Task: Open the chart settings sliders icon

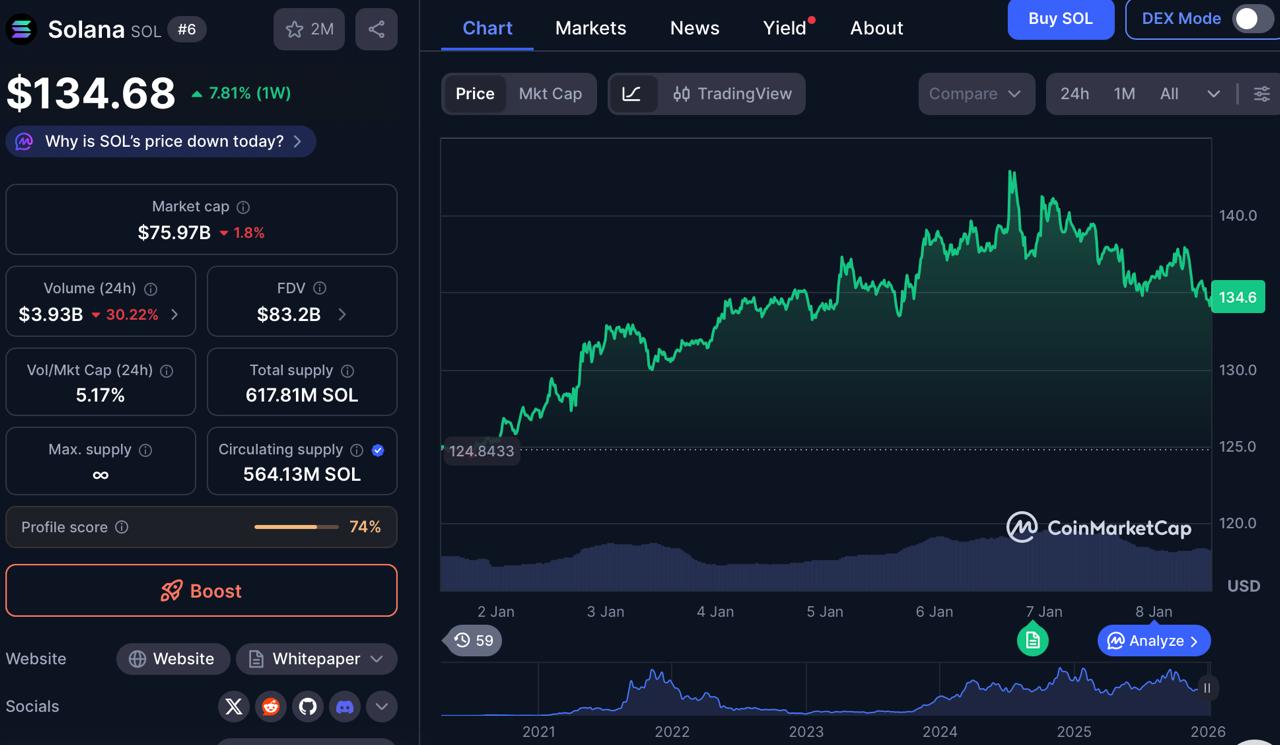Action: [x=1261, y=93]
